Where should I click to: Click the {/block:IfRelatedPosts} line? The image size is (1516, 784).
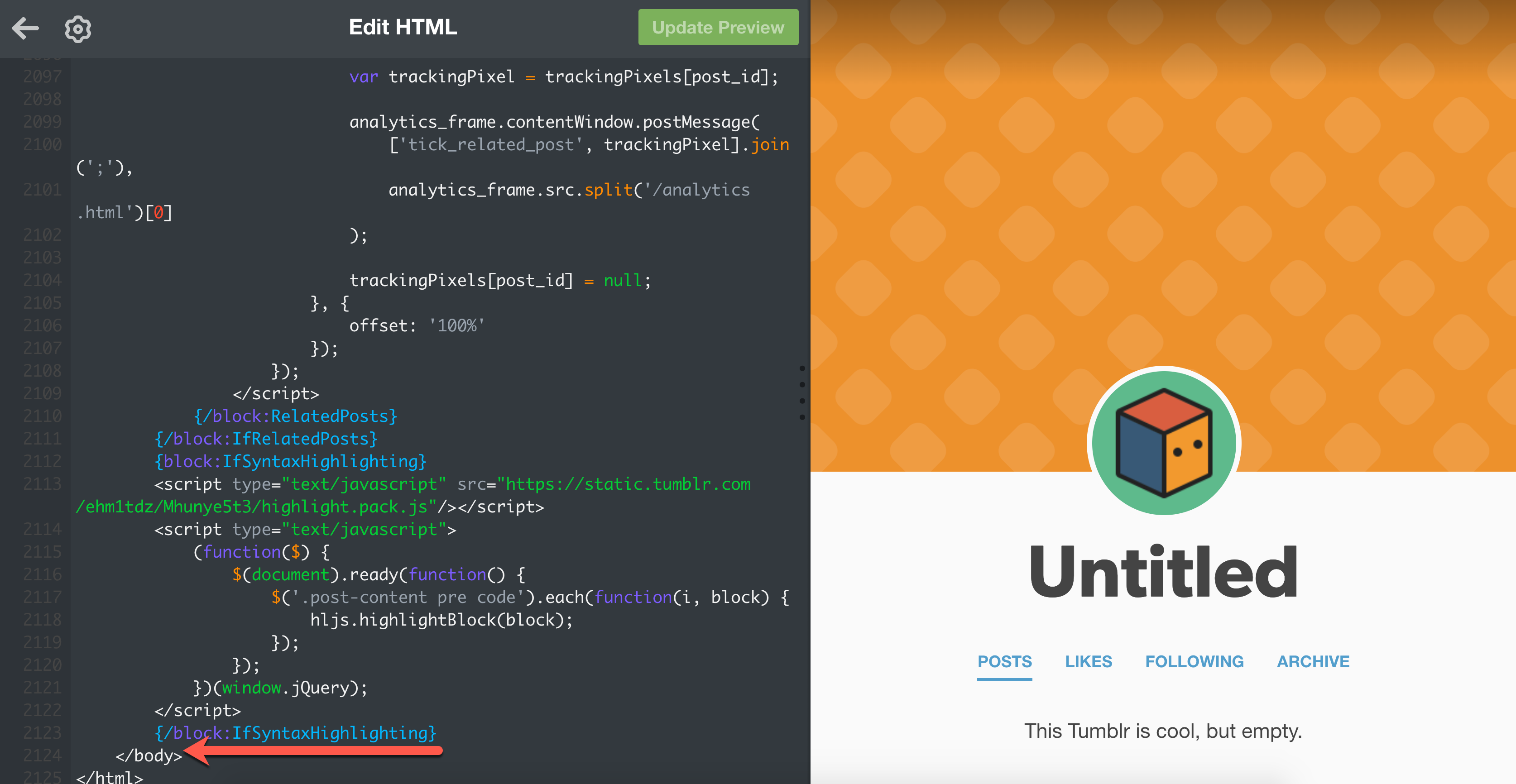266,439
